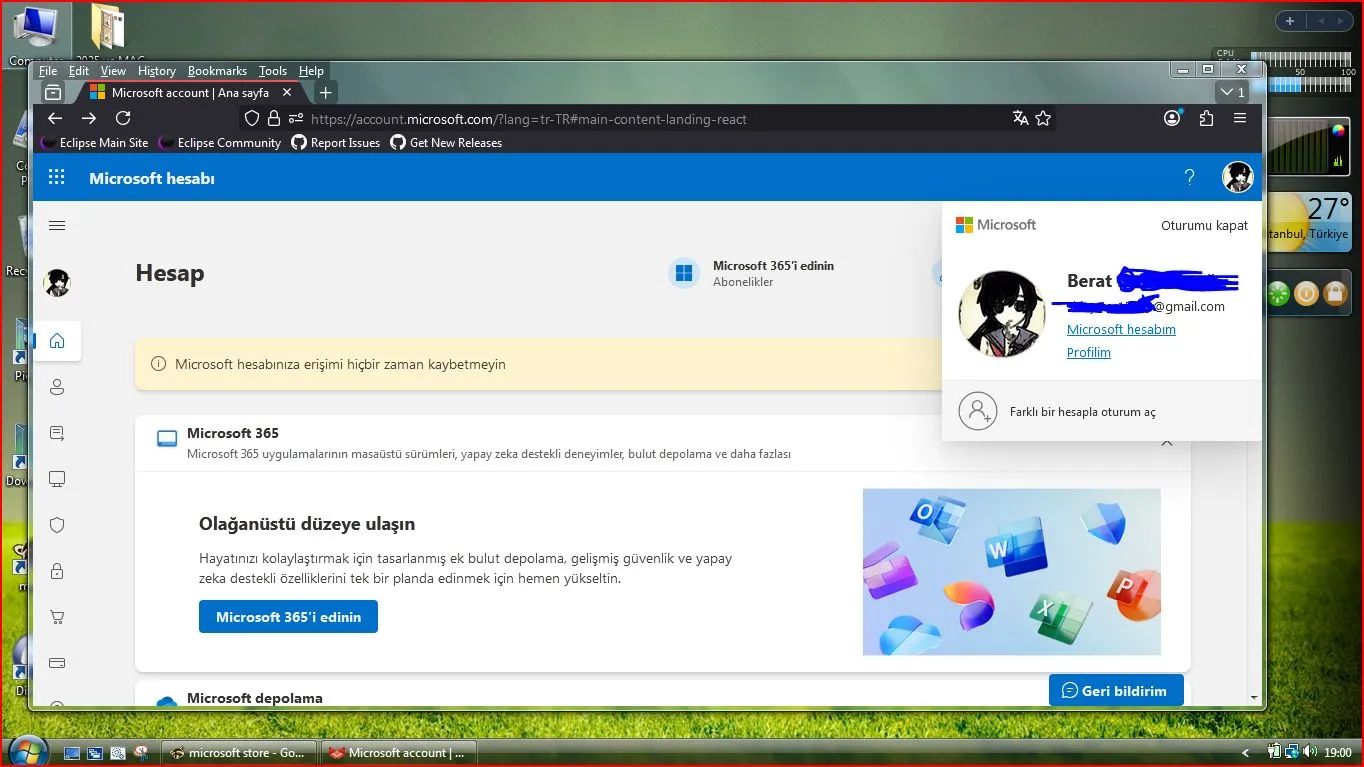Image resolution: width=1364 pixels, height=767 pixels.
Task: Click Switch between windows quick launch icon
Action: [95, 753]
